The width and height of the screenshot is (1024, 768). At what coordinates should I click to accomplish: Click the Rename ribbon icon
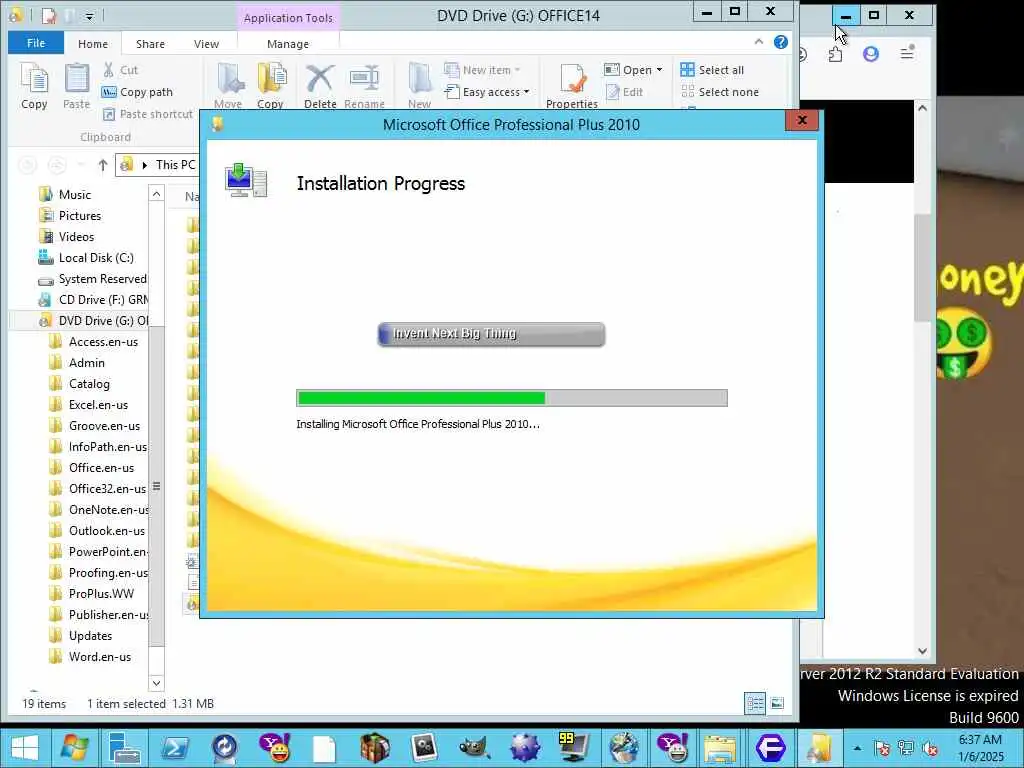(364, 86)
